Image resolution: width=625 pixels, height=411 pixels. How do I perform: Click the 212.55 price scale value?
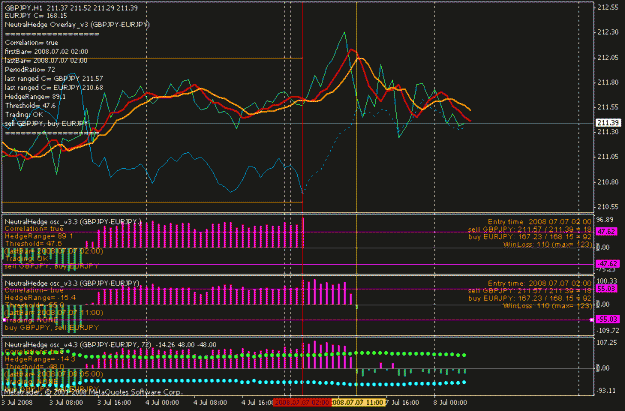point(607,8)
